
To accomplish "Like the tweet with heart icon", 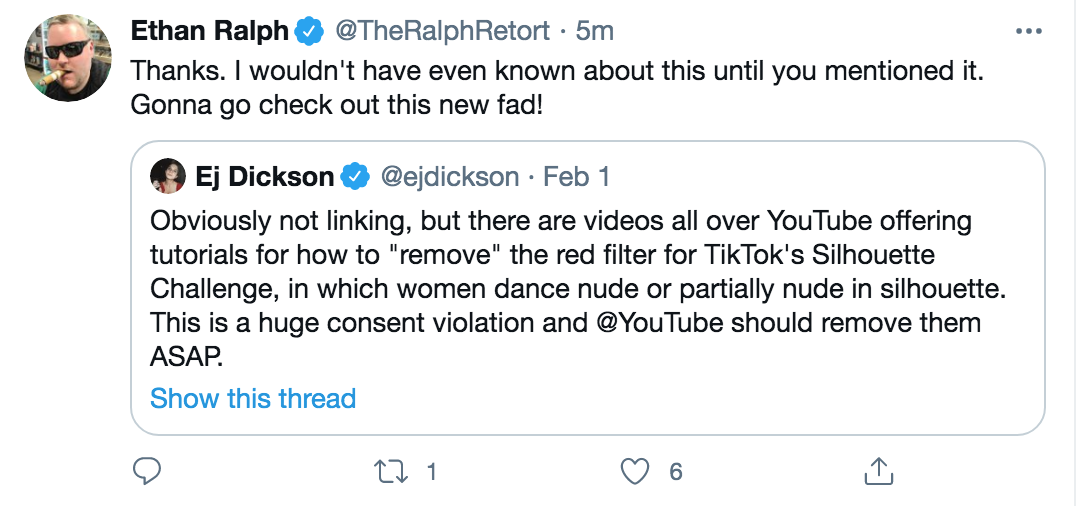I will pos(635,472).
